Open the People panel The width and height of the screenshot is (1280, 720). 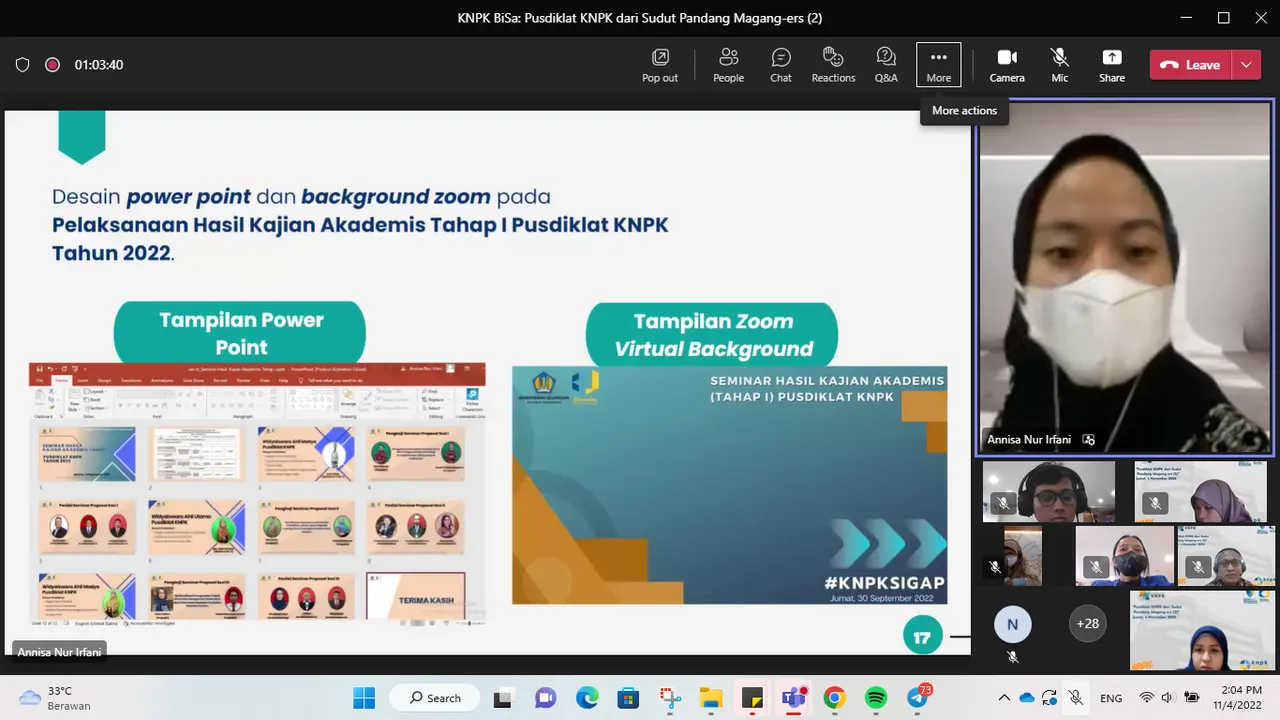click(728, 65)
